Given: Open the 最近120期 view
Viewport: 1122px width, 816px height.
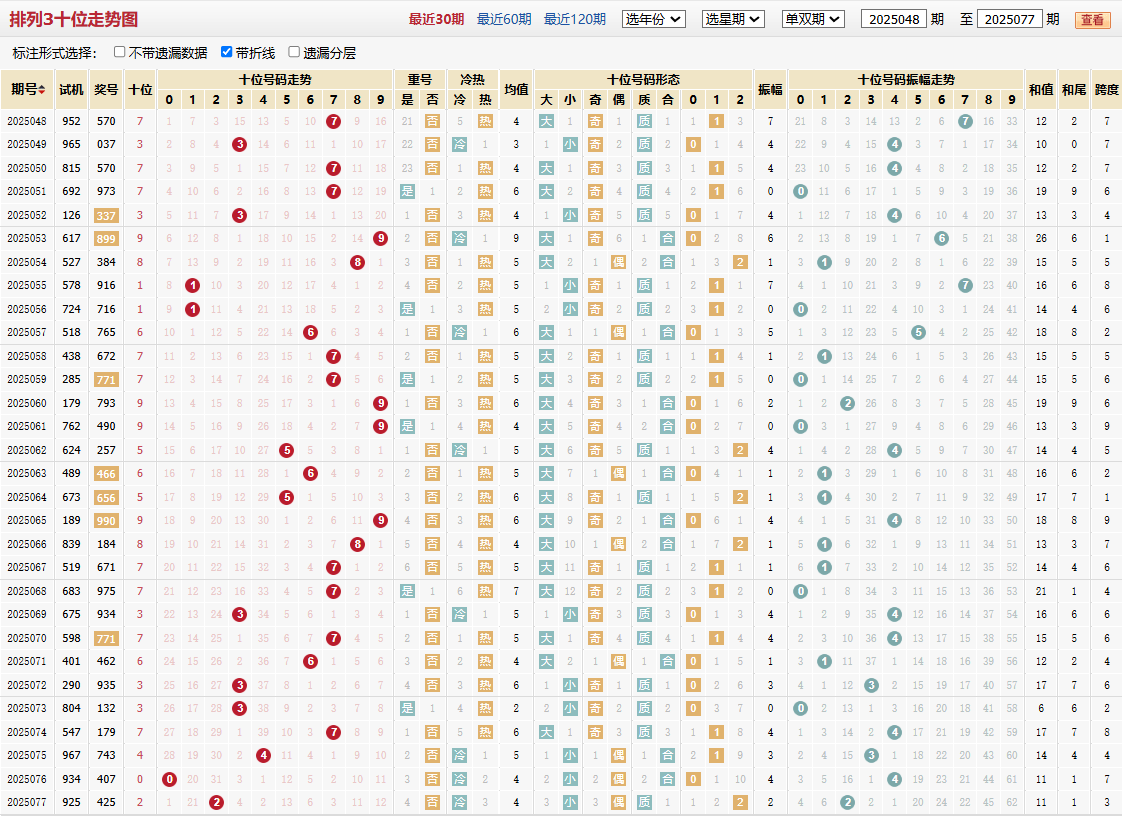Looking at the screenshot, I should pyautogui.click(x=575, y=19).
